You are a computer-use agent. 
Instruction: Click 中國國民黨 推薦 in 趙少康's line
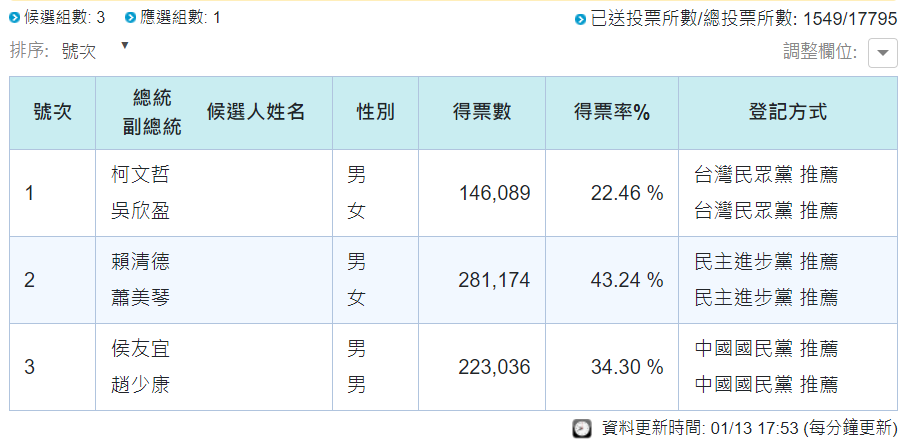(x=766, y=385)
